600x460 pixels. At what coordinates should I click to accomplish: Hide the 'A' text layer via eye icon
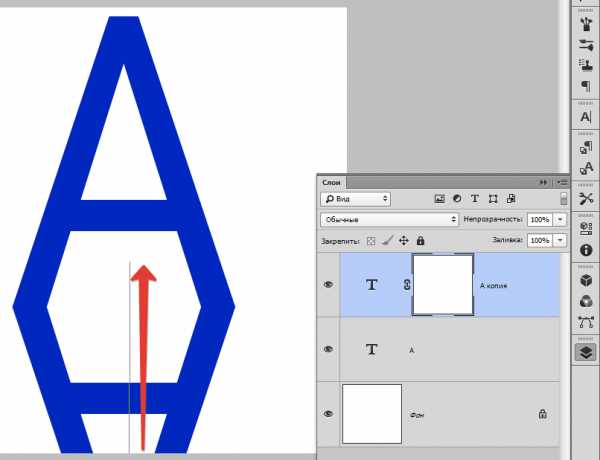coord(328,349)
